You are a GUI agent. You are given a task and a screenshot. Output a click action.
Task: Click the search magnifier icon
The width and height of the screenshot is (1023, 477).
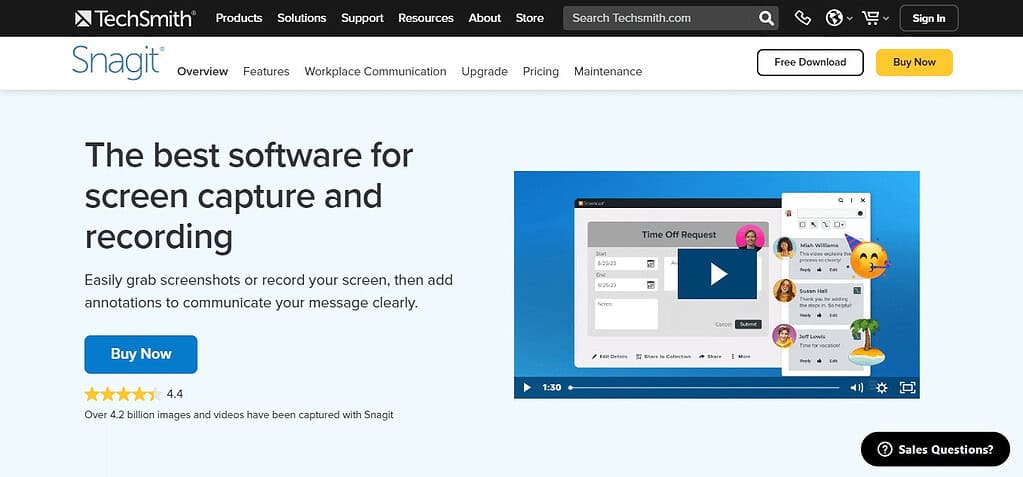[x=767, y=18]
